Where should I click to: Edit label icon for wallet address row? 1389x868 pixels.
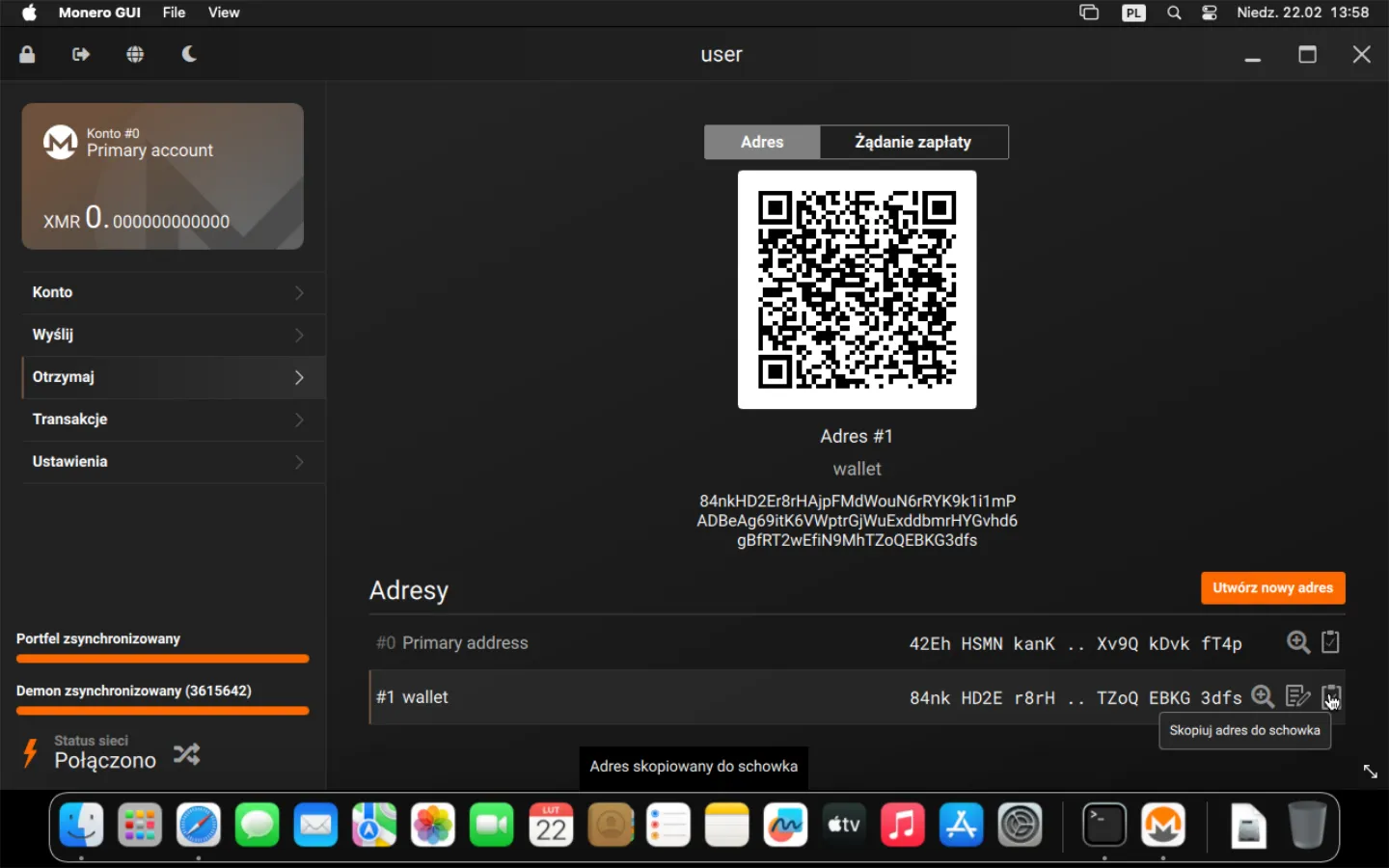pos(1297,696)
